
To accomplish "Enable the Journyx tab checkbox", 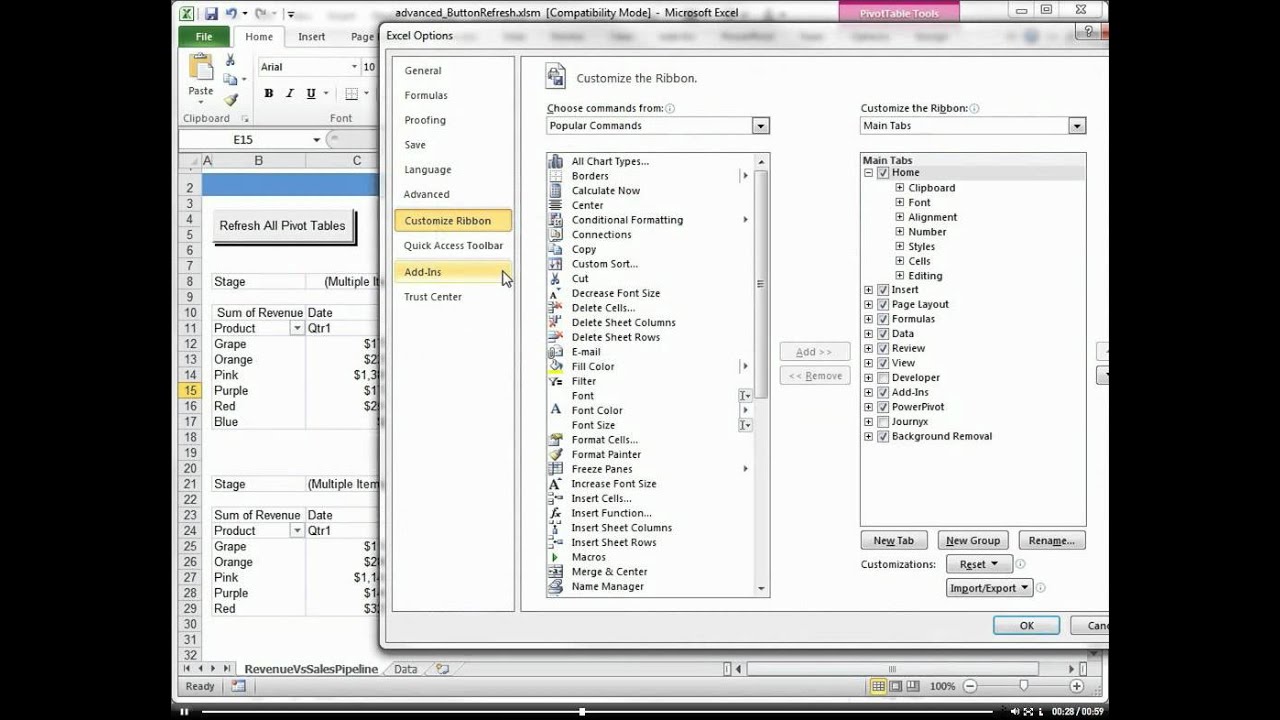I will click(x=883, y=422).
